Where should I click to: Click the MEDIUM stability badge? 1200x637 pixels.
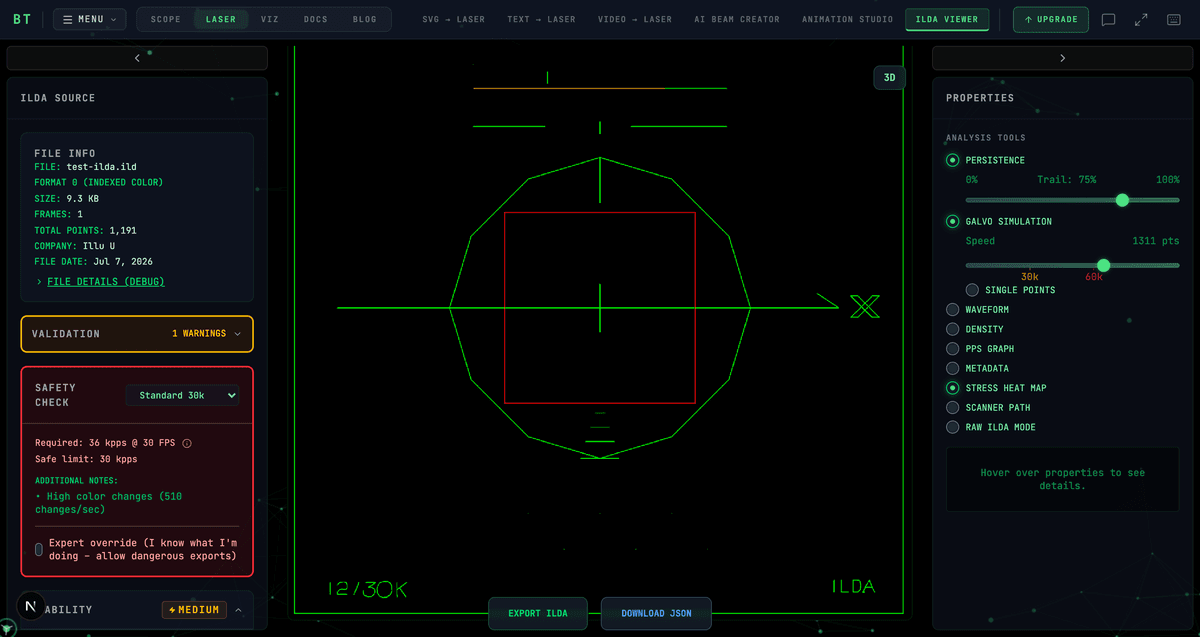194,610
